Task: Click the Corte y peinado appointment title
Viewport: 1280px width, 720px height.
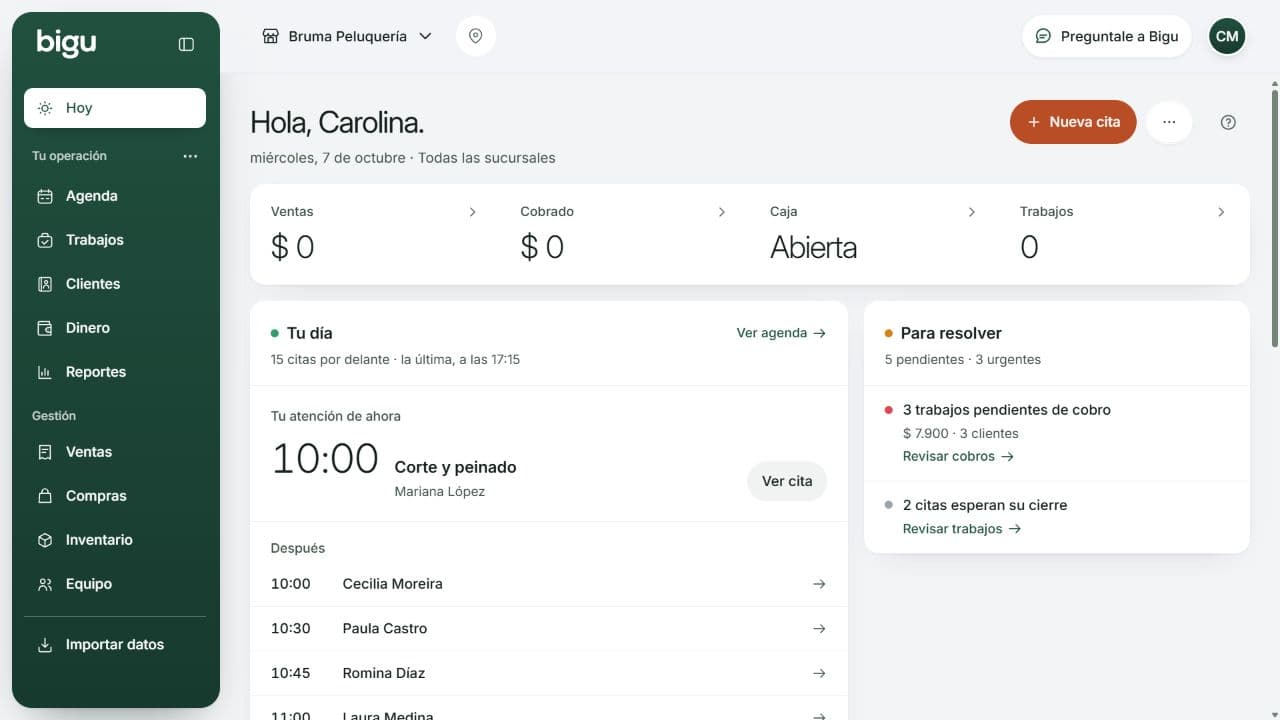Action: pos(456,467)
